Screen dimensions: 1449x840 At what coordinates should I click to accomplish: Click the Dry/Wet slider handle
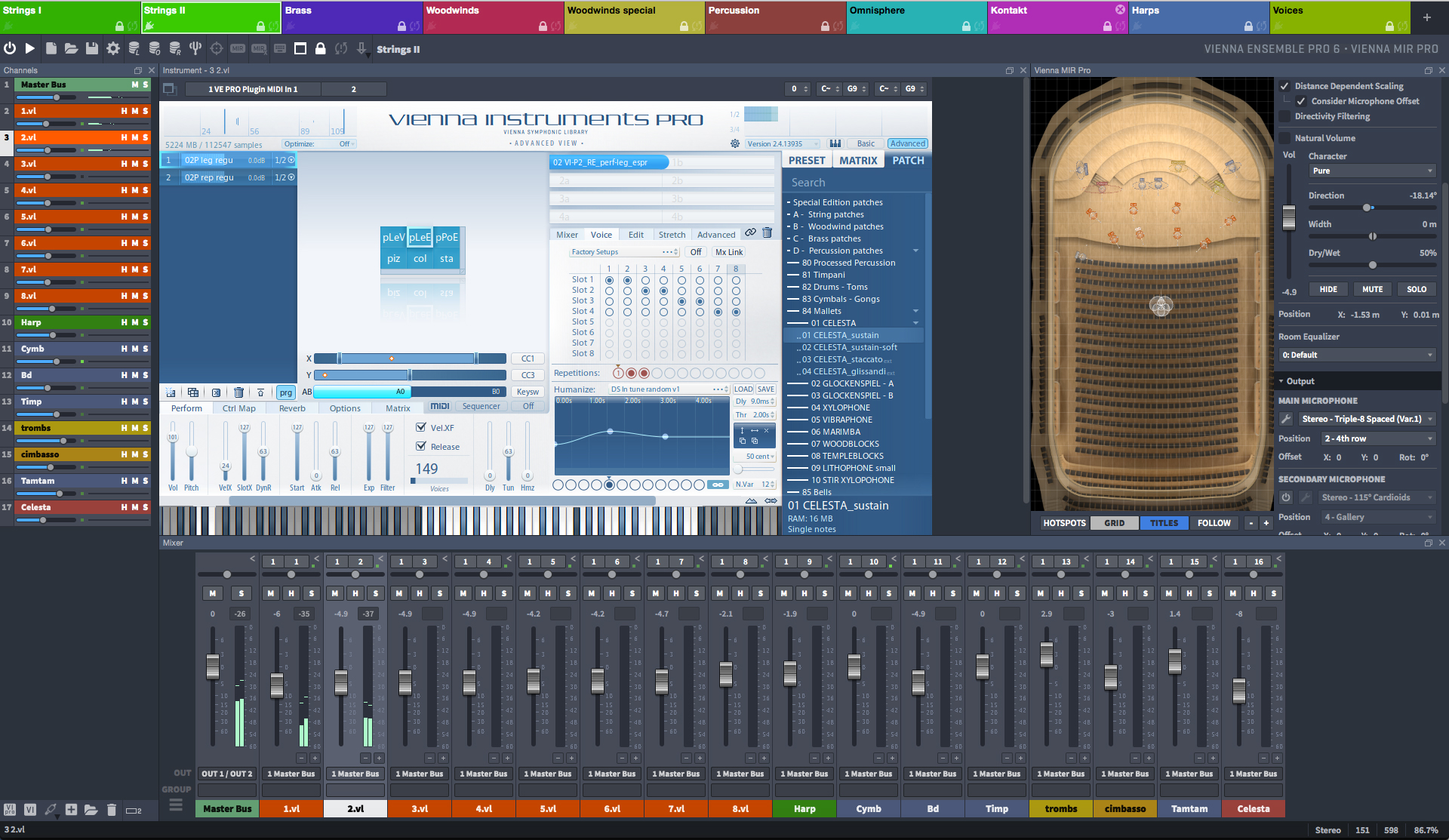[1372, 265]
